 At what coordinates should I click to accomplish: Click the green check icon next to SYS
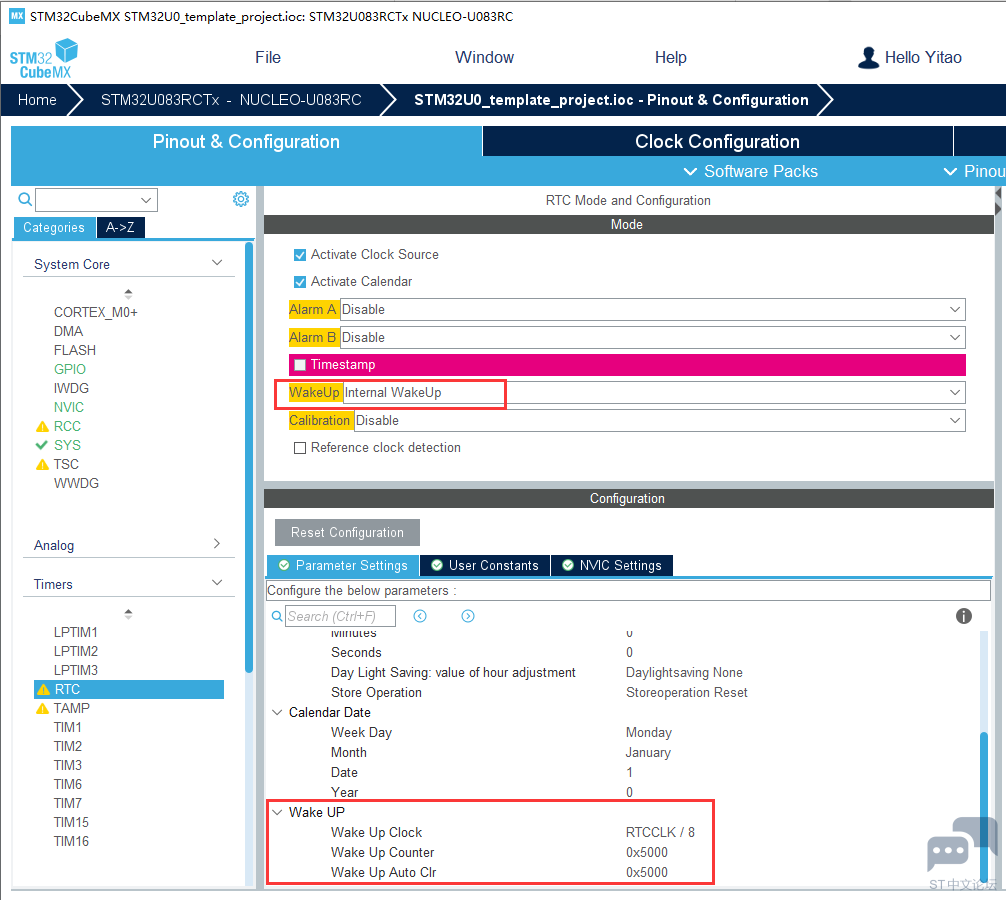pos(42,445)
